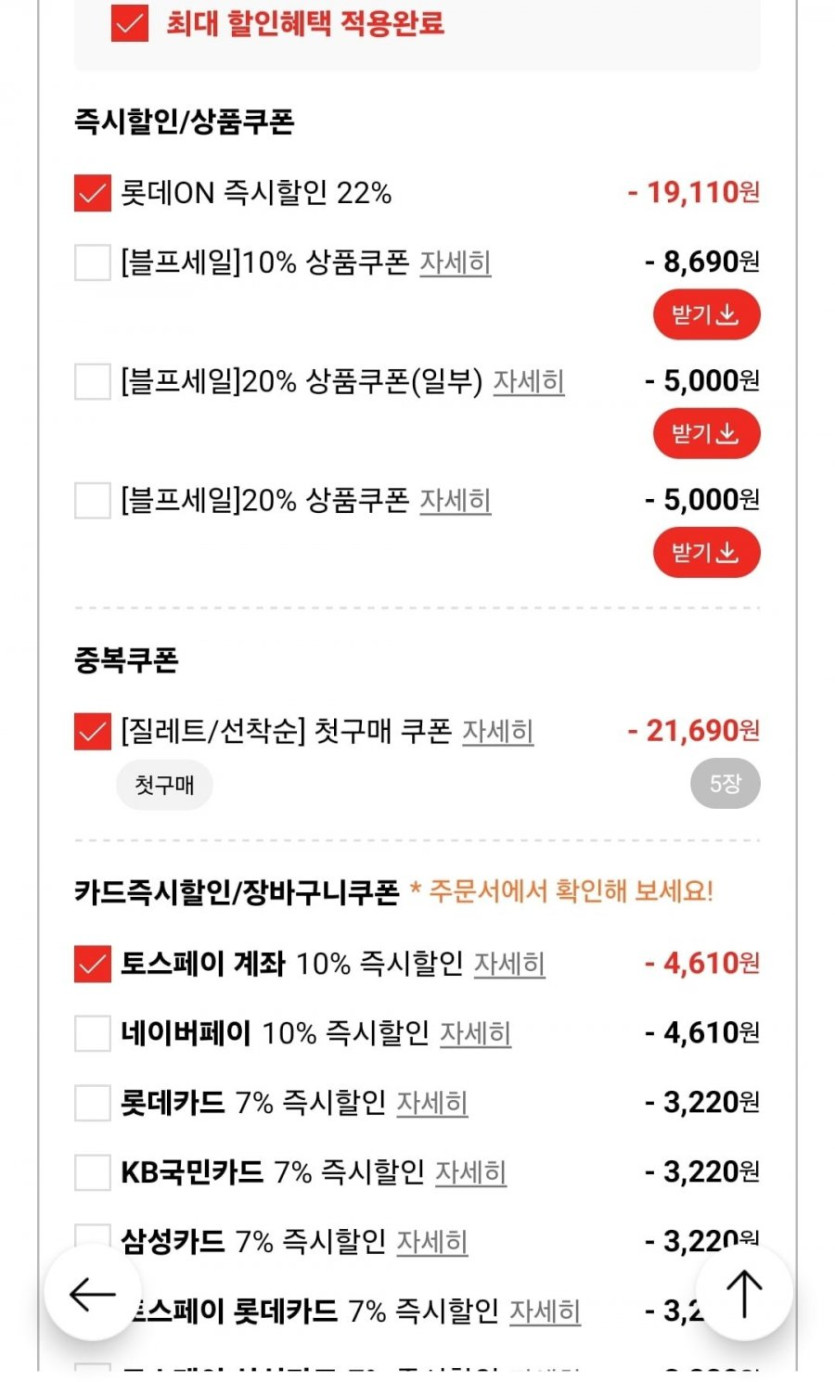Open 자세히 for 첫구매 쿠폰
Image resolution: width=835 pixels, height=1382 pixels.
(x=497, y=732)
